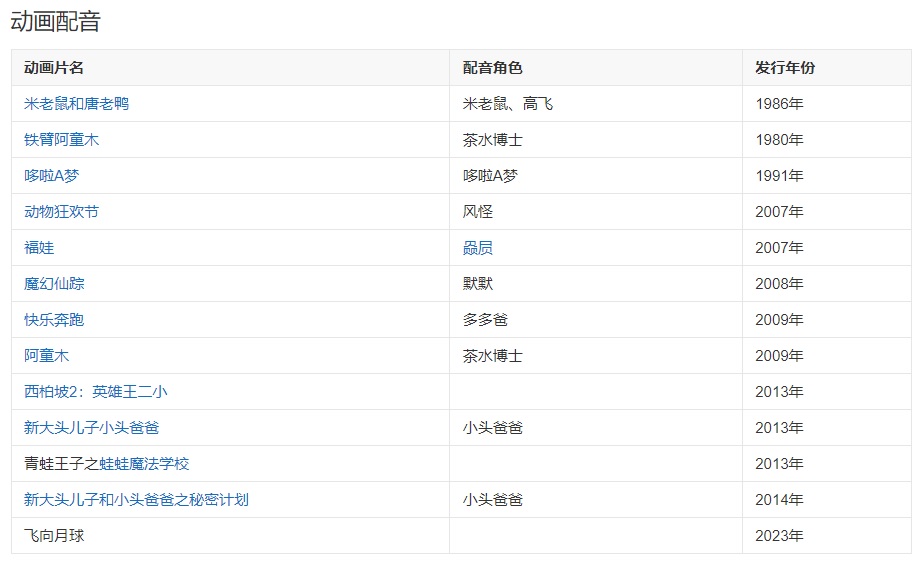Go to the 魔幻仙踪 page link
The image size is (915, 562).
pos(54,284)
